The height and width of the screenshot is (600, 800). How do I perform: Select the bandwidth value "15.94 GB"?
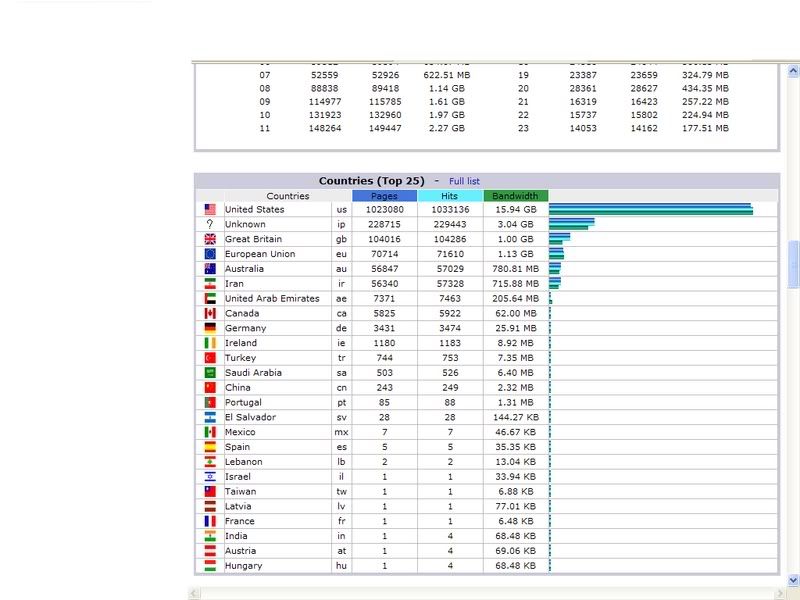pyautogui.click(x=516, y=210)
